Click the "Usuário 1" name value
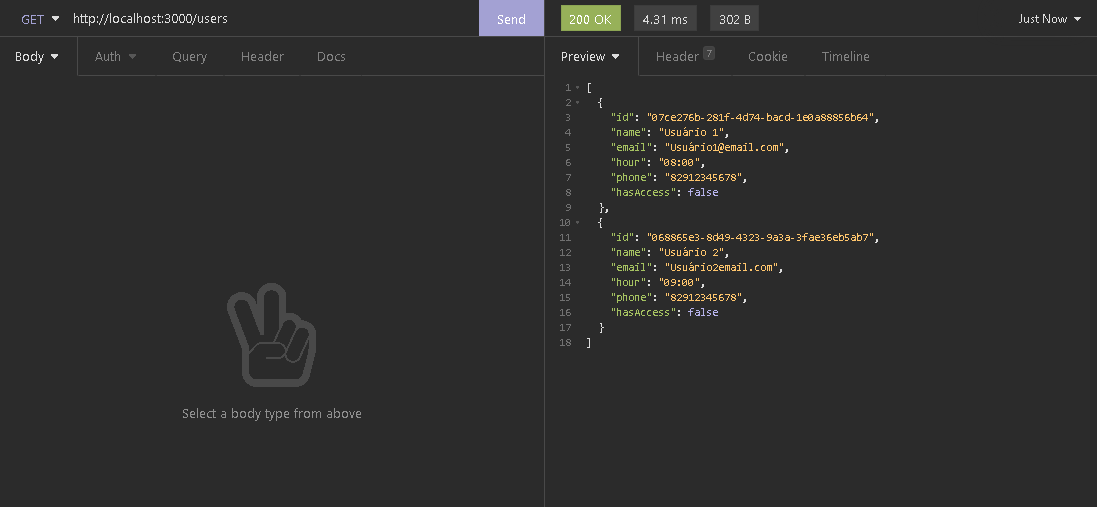 (x=691, y=132)
